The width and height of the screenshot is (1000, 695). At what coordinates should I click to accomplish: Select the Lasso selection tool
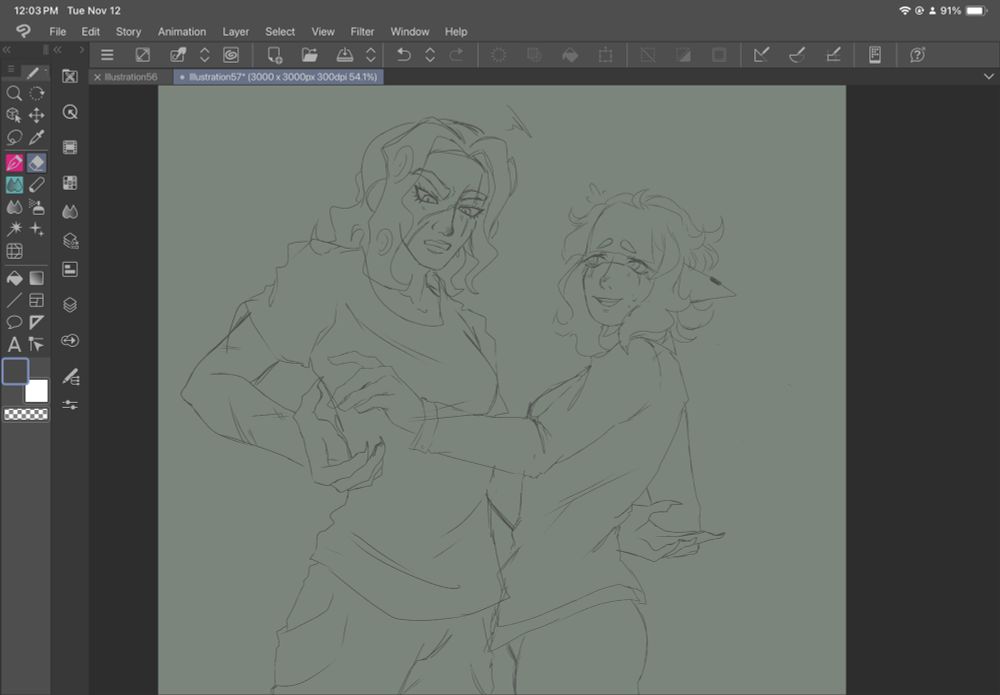pos(14,137)
